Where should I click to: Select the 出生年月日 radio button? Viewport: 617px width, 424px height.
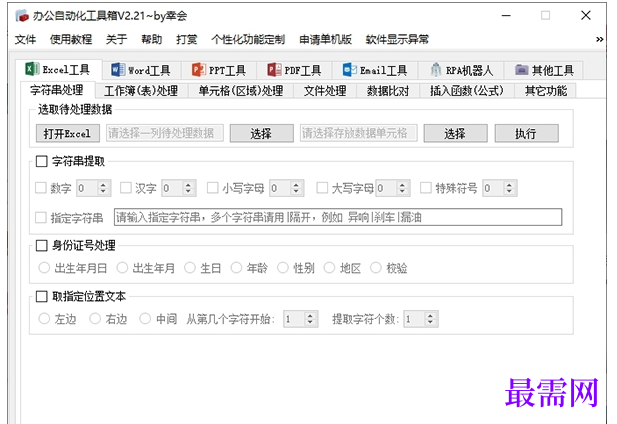tap(44, 268)
